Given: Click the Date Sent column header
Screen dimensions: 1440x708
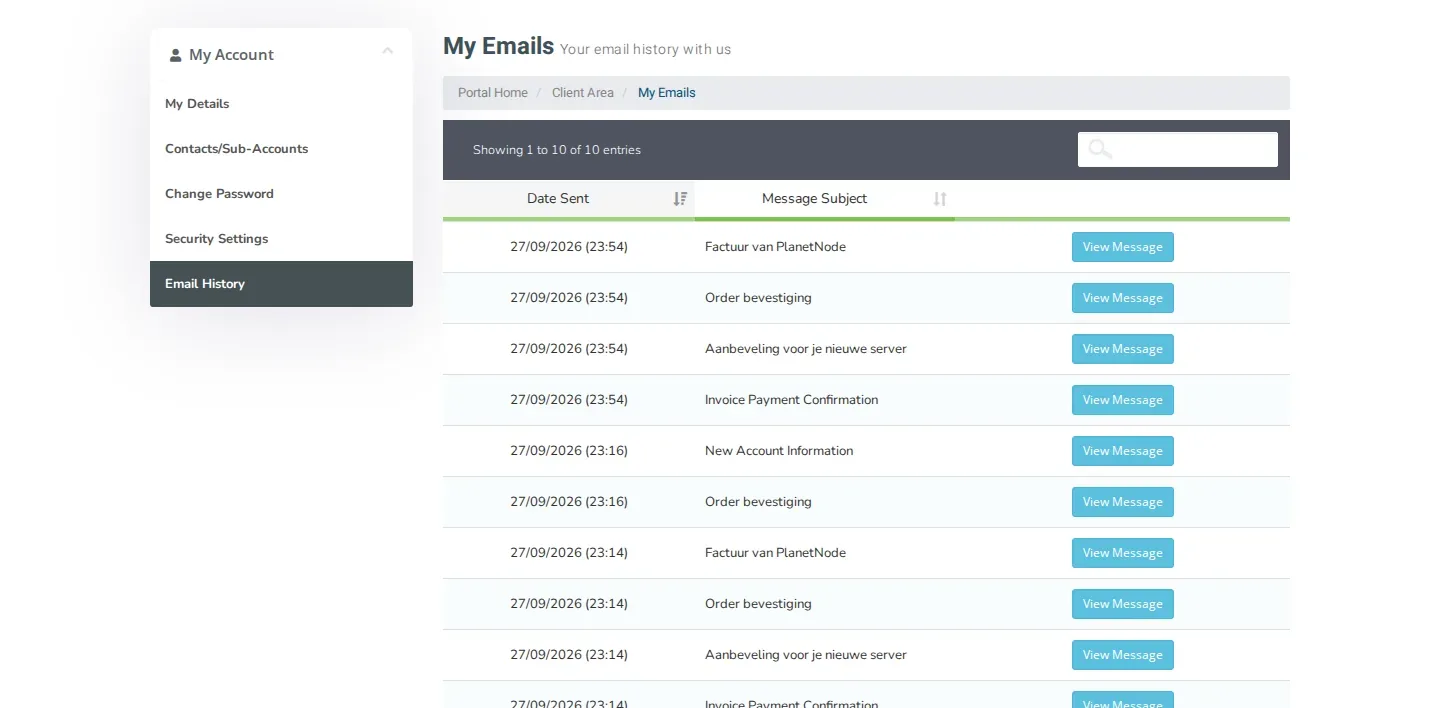Looking at the screenshot, I should (x=569, y=199).
